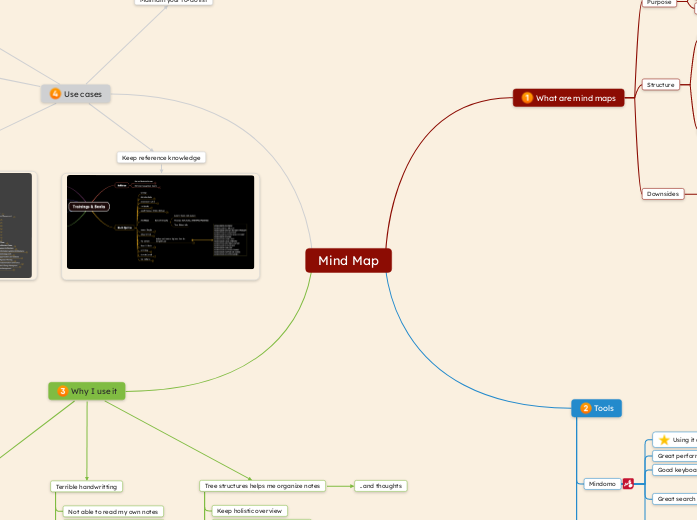Screen dimensions: 697x520
Task: Select the Keep holistic overview node
Action: [x=250, y=511]
